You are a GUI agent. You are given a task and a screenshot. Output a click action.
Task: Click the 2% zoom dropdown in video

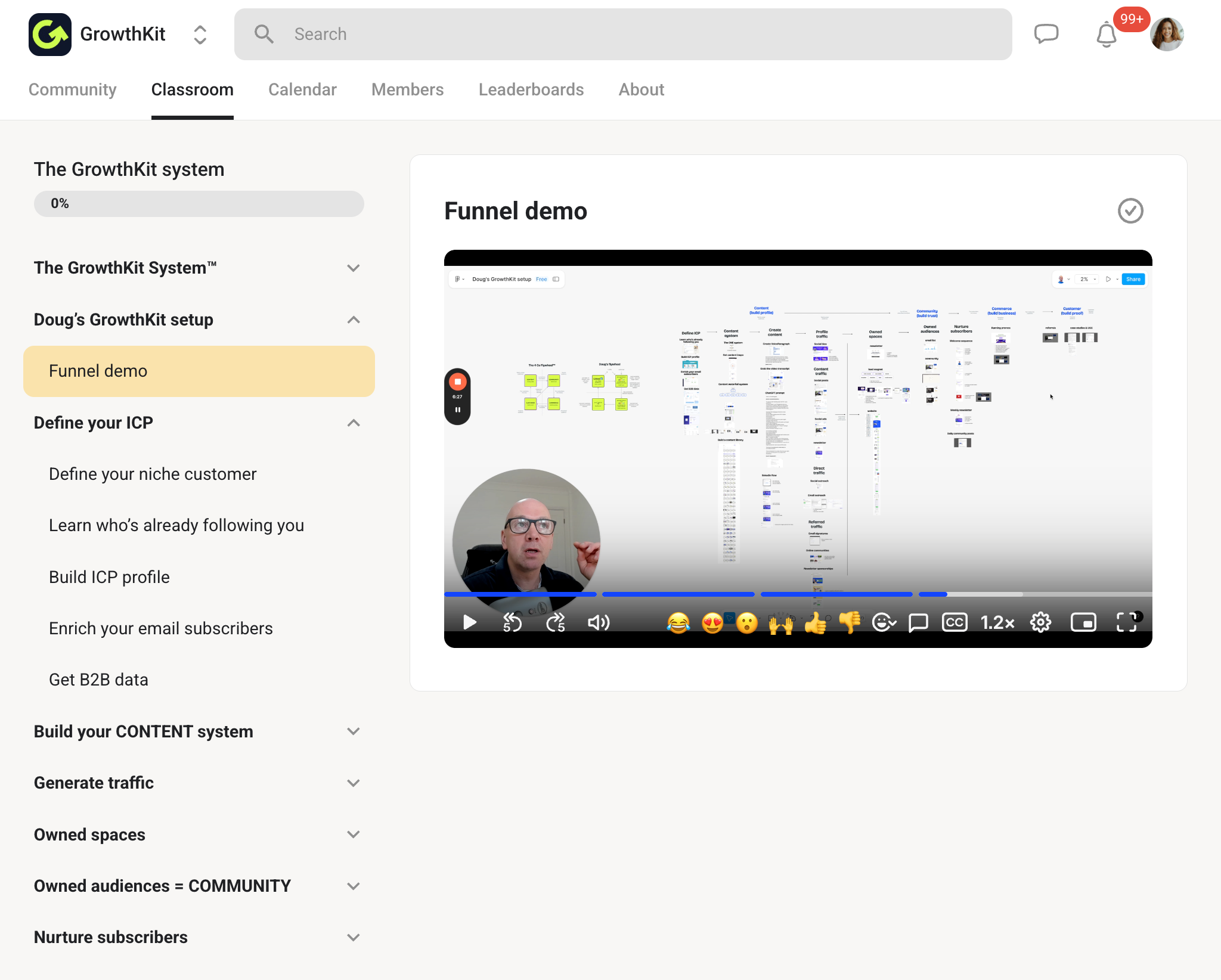point(1087,279)
